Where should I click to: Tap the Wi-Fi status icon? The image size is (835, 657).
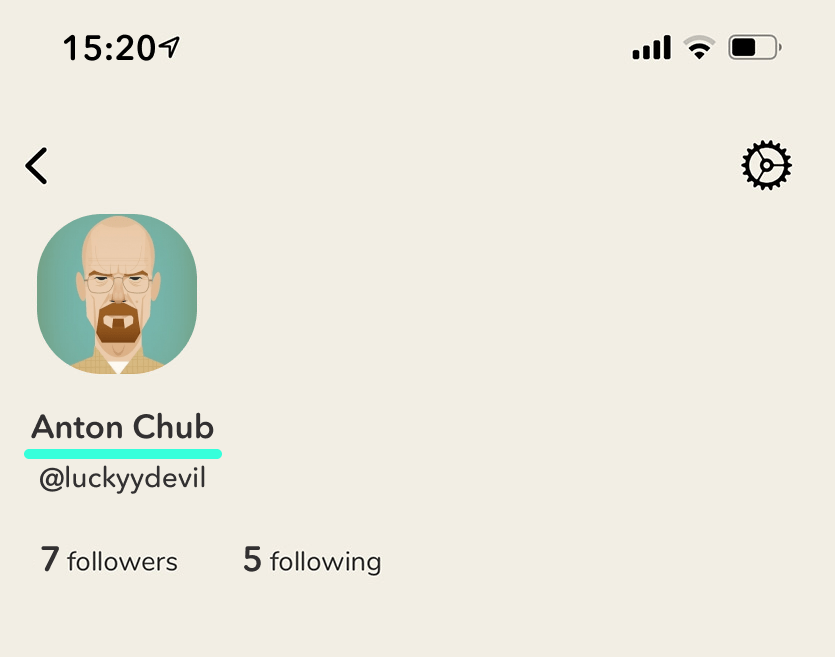[x=699, y=47]
